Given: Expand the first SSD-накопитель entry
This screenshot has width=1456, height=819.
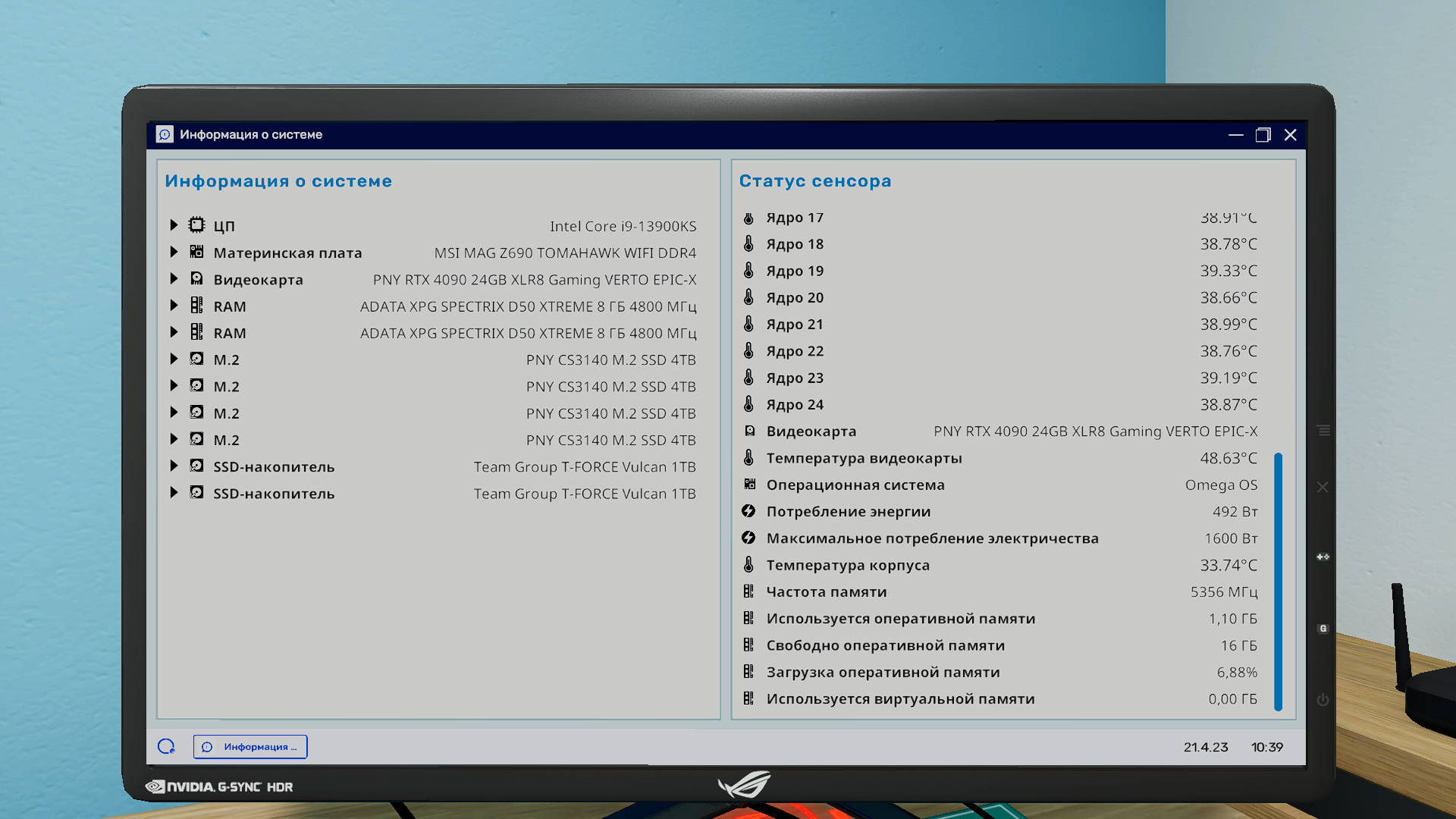Looking at the screenshot, I should [x=174, y=466].
